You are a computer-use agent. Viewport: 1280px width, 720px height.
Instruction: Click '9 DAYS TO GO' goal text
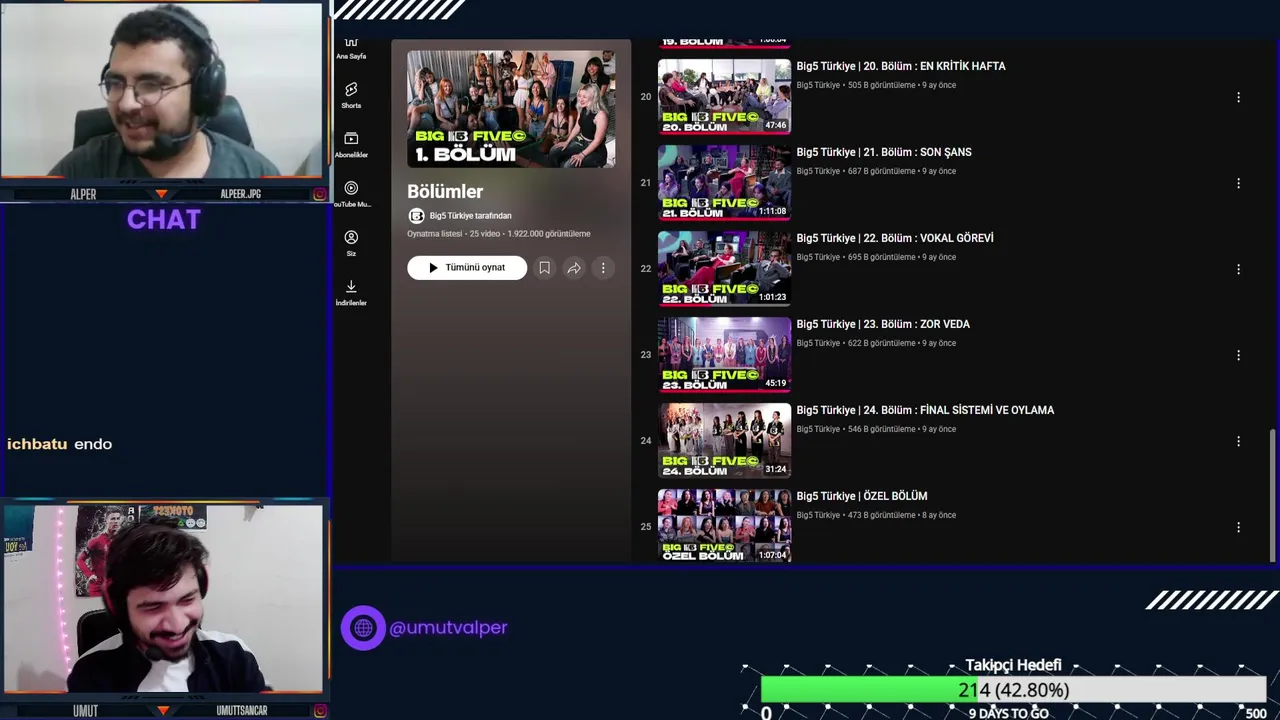pyautogui.click(x=1008, y=714)
